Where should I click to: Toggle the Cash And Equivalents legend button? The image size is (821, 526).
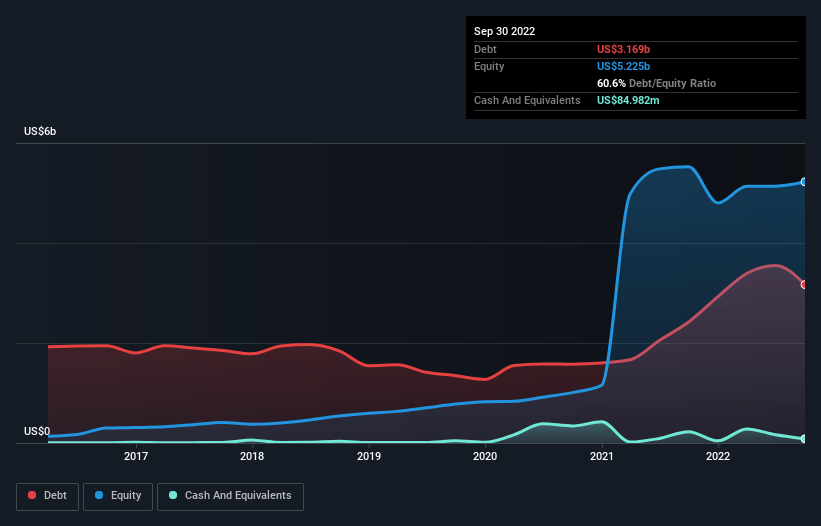(x=230, y=496)
